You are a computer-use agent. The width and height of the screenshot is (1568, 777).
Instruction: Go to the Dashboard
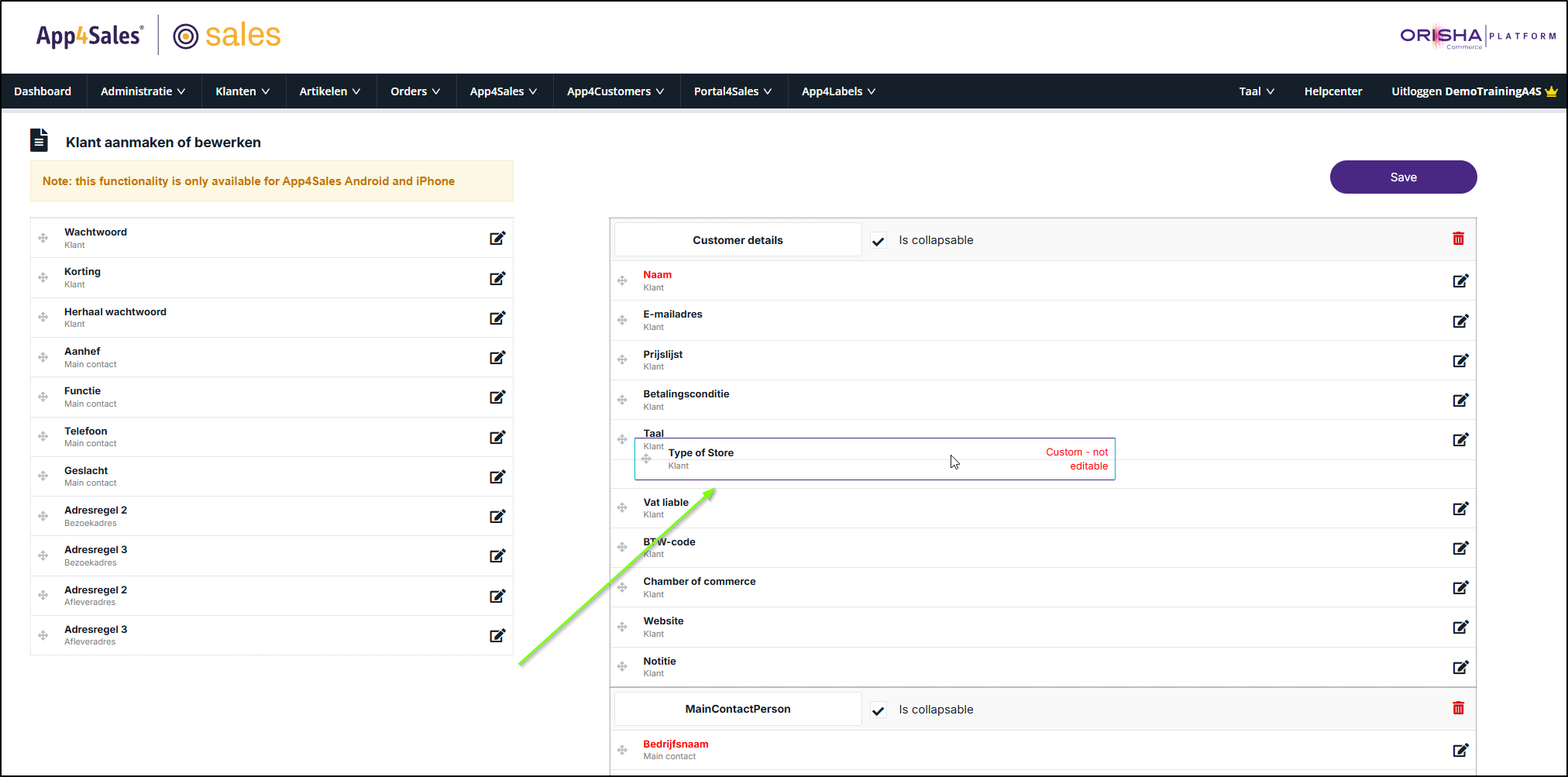43,91
